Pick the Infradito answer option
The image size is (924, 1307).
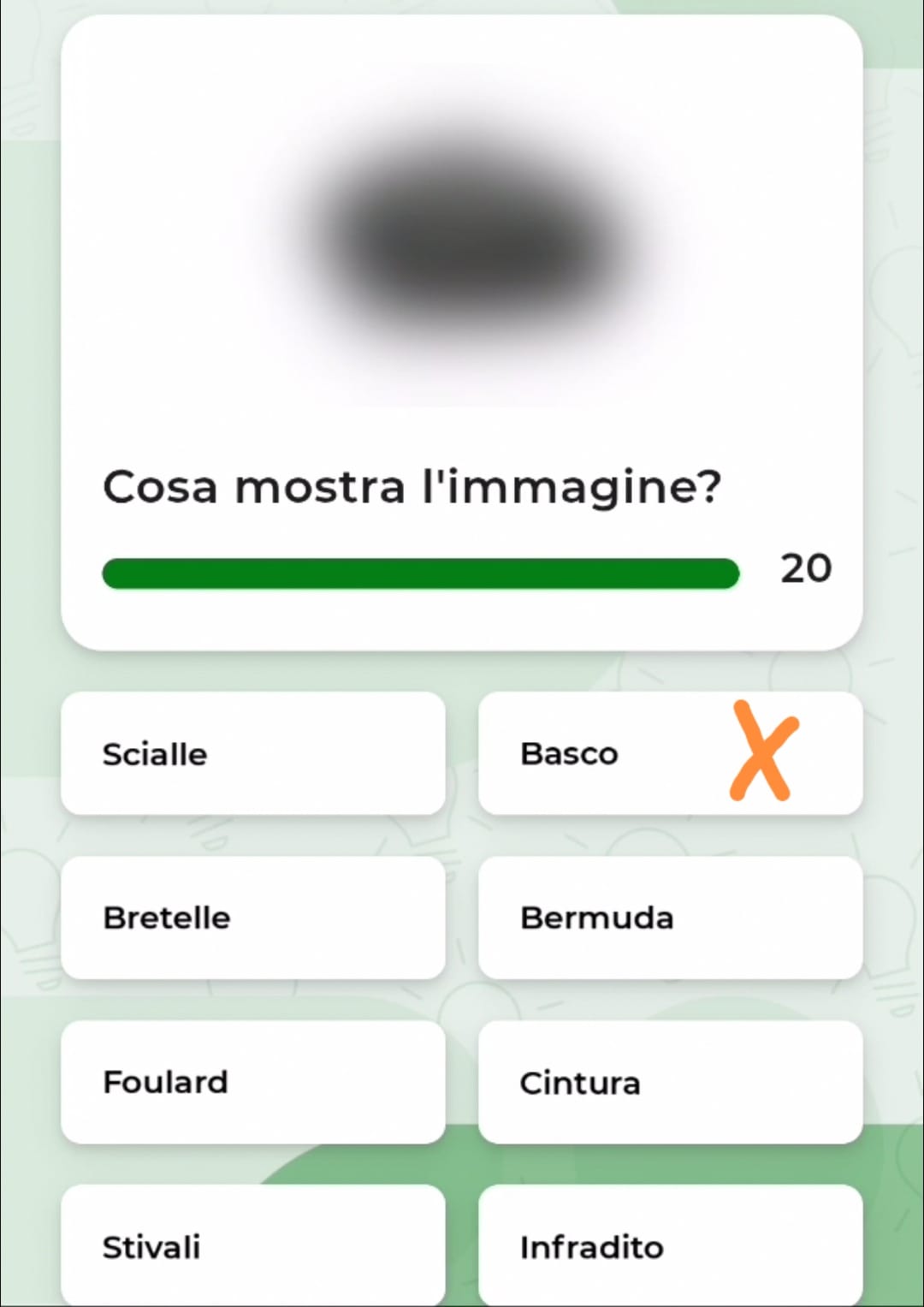coord(670,1246)
